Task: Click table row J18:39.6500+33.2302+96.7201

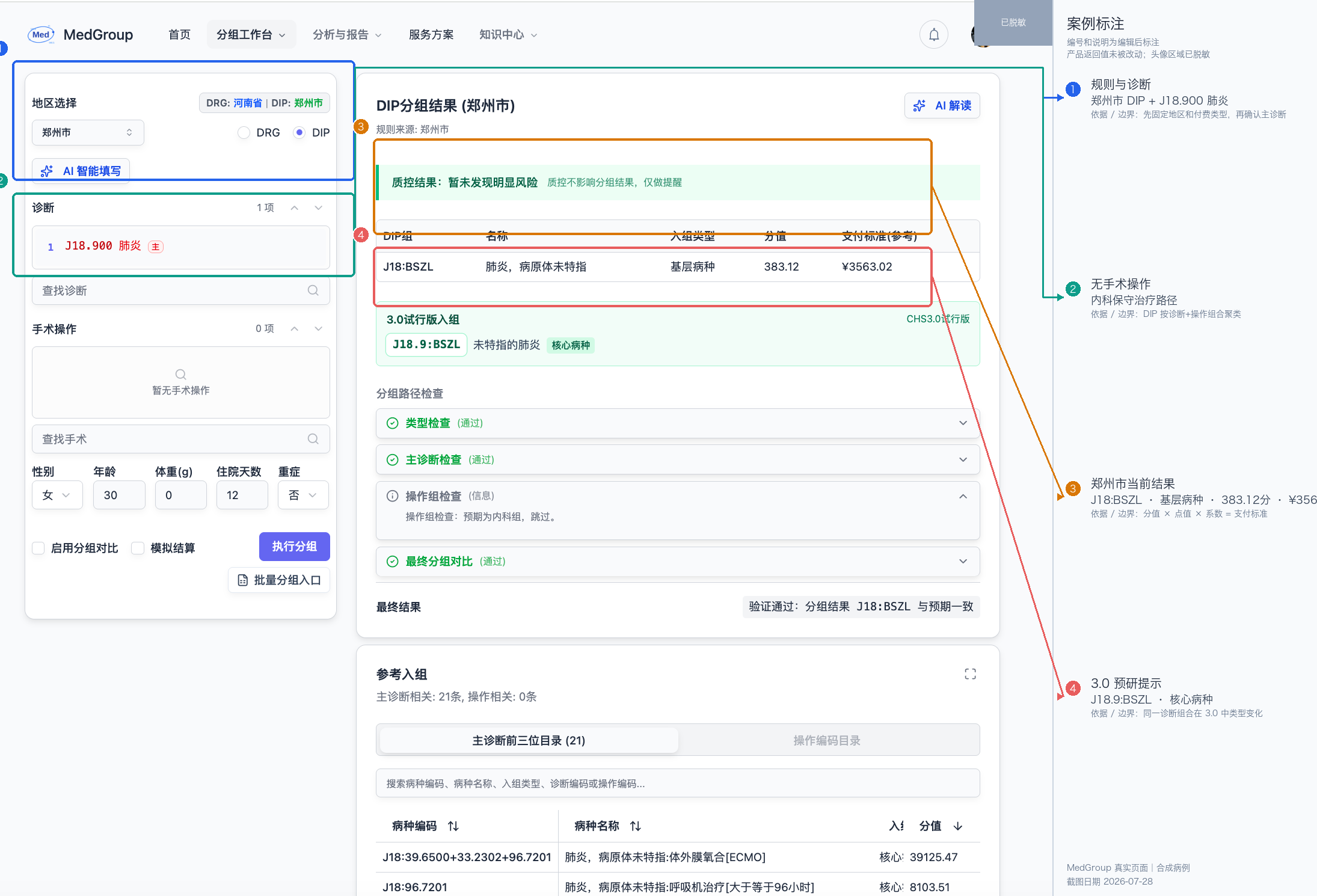Action: (678, 858)
